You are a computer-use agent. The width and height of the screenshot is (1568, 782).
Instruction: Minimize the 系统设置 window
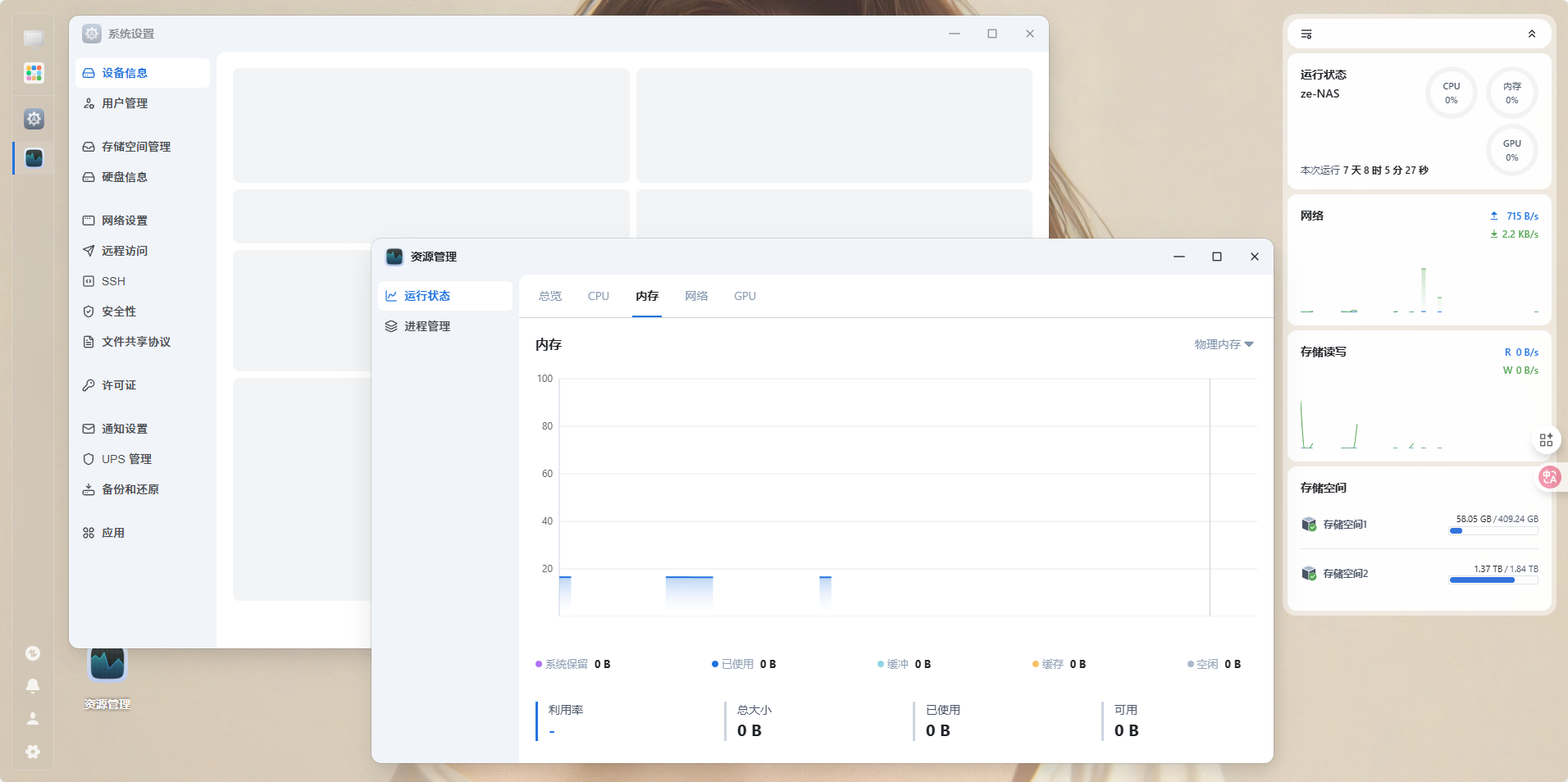pyautogui.click(x=955, y=34)
